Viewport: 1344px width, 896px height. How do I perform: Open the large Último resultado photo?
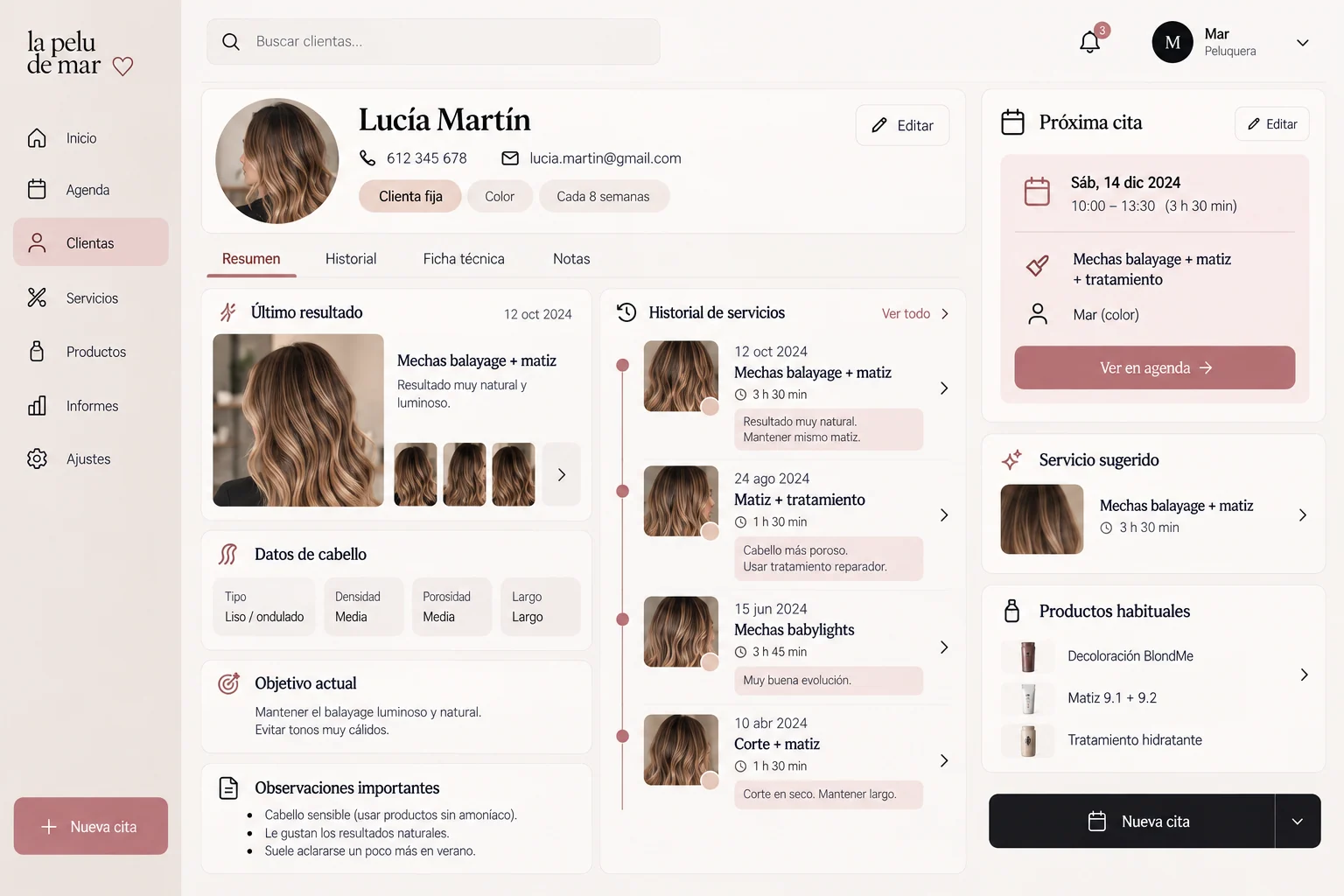[298, 420]
